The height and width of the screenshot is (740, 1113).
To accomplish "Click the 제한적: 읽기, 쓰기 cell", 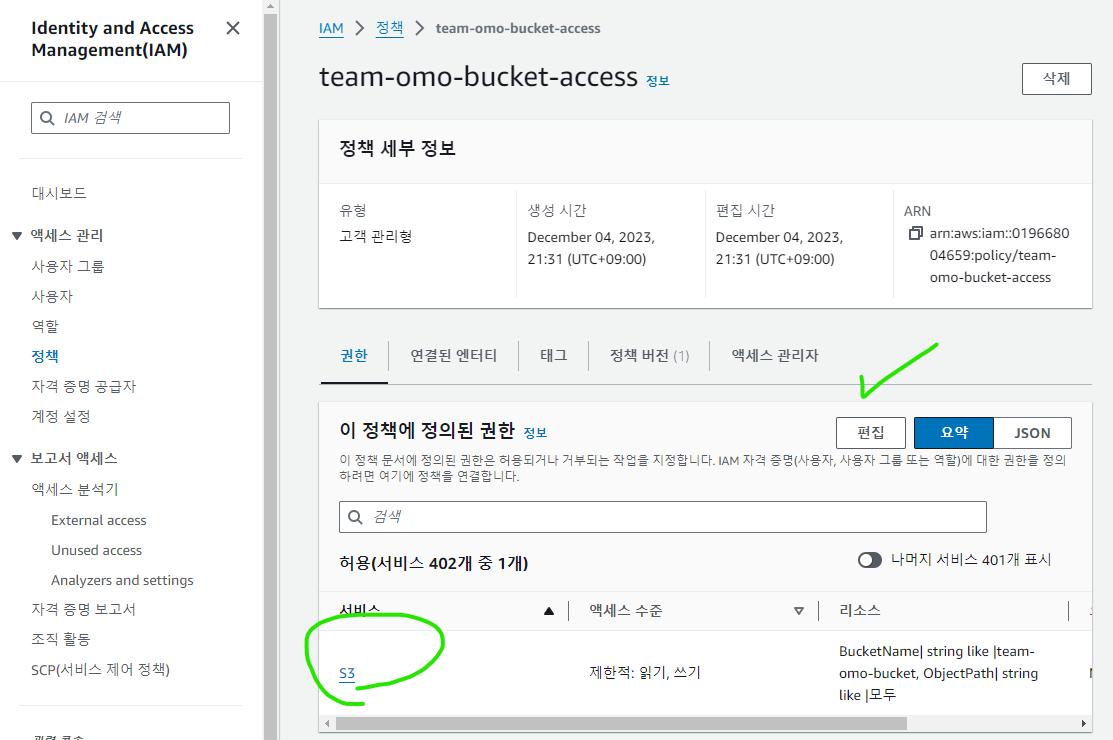I will coord(645,672).
